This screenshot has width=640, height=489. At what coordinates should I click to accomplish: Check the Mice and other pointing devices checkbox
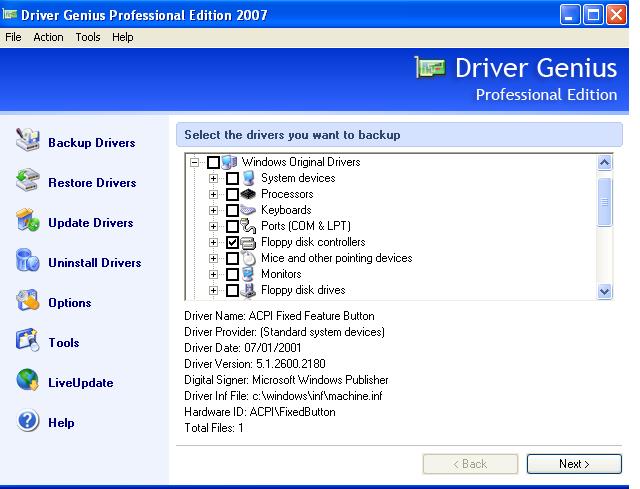coord(232,258)
